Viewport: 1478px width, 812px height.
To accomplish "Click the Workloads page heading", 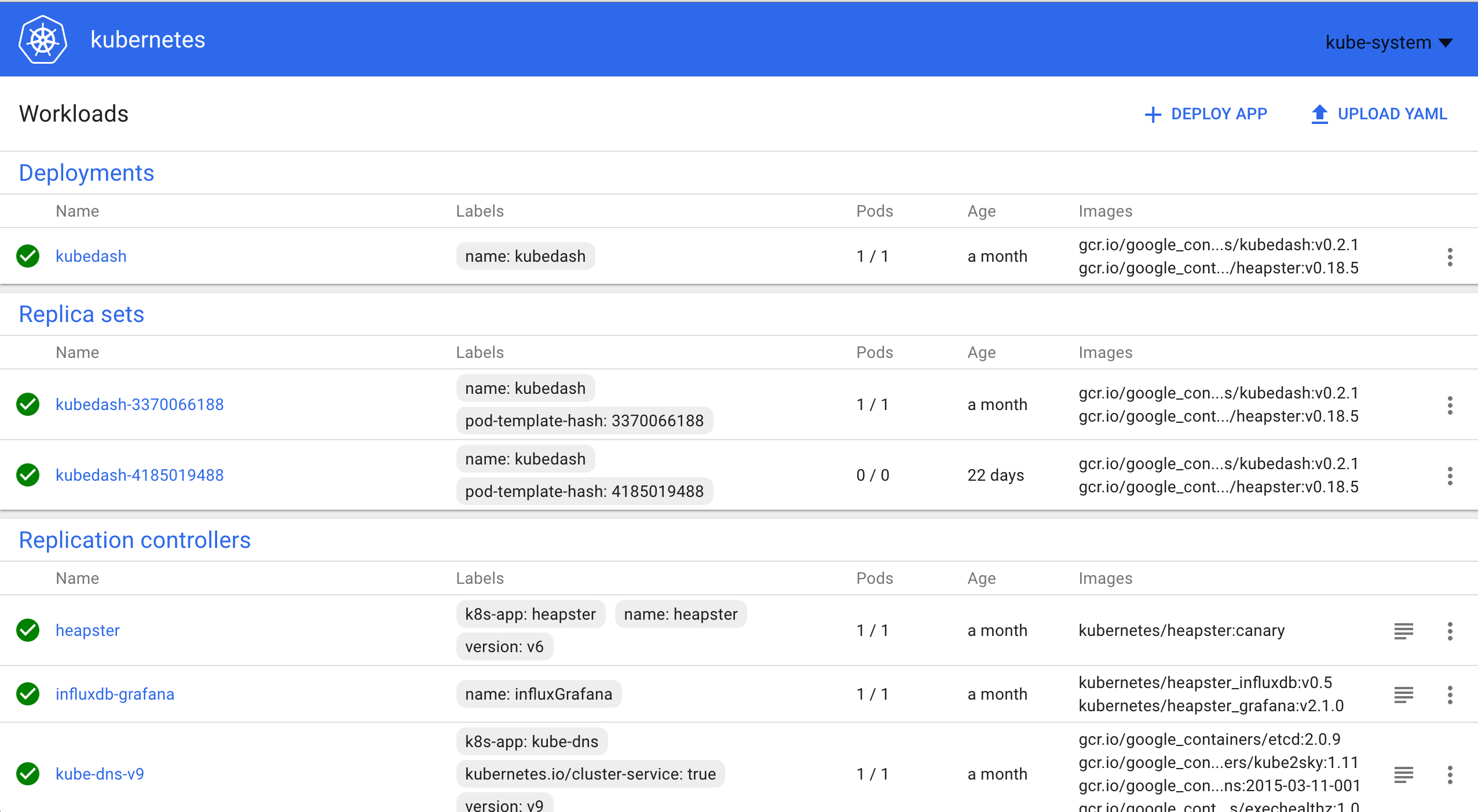I will point(74,114).
